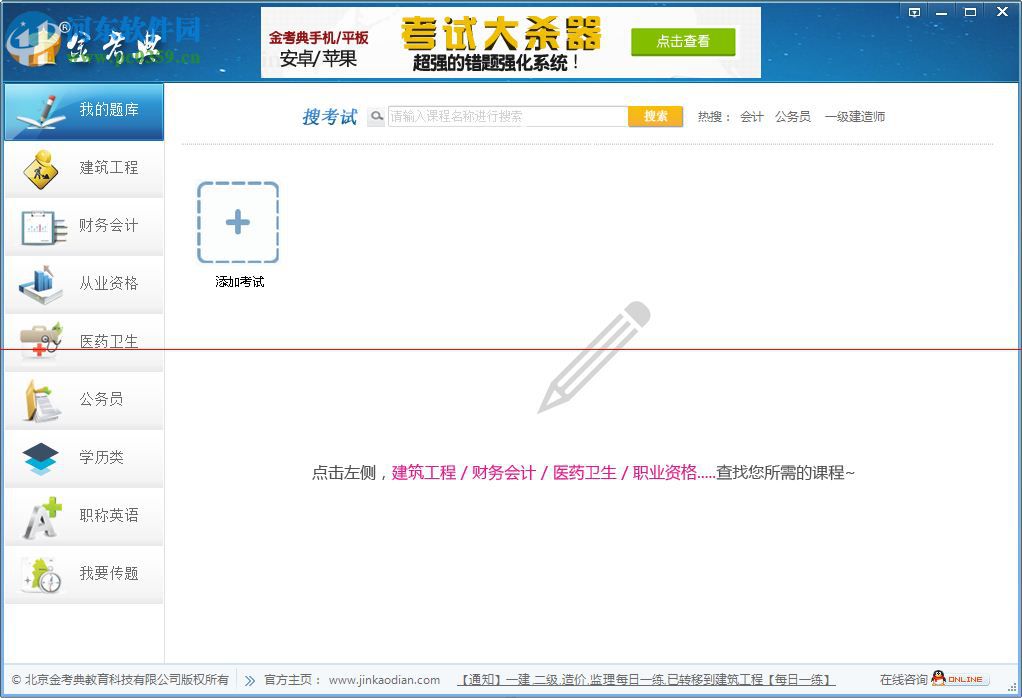
Task: Click the panel icon left of minimize button
Action: click(x=912, y=12)
